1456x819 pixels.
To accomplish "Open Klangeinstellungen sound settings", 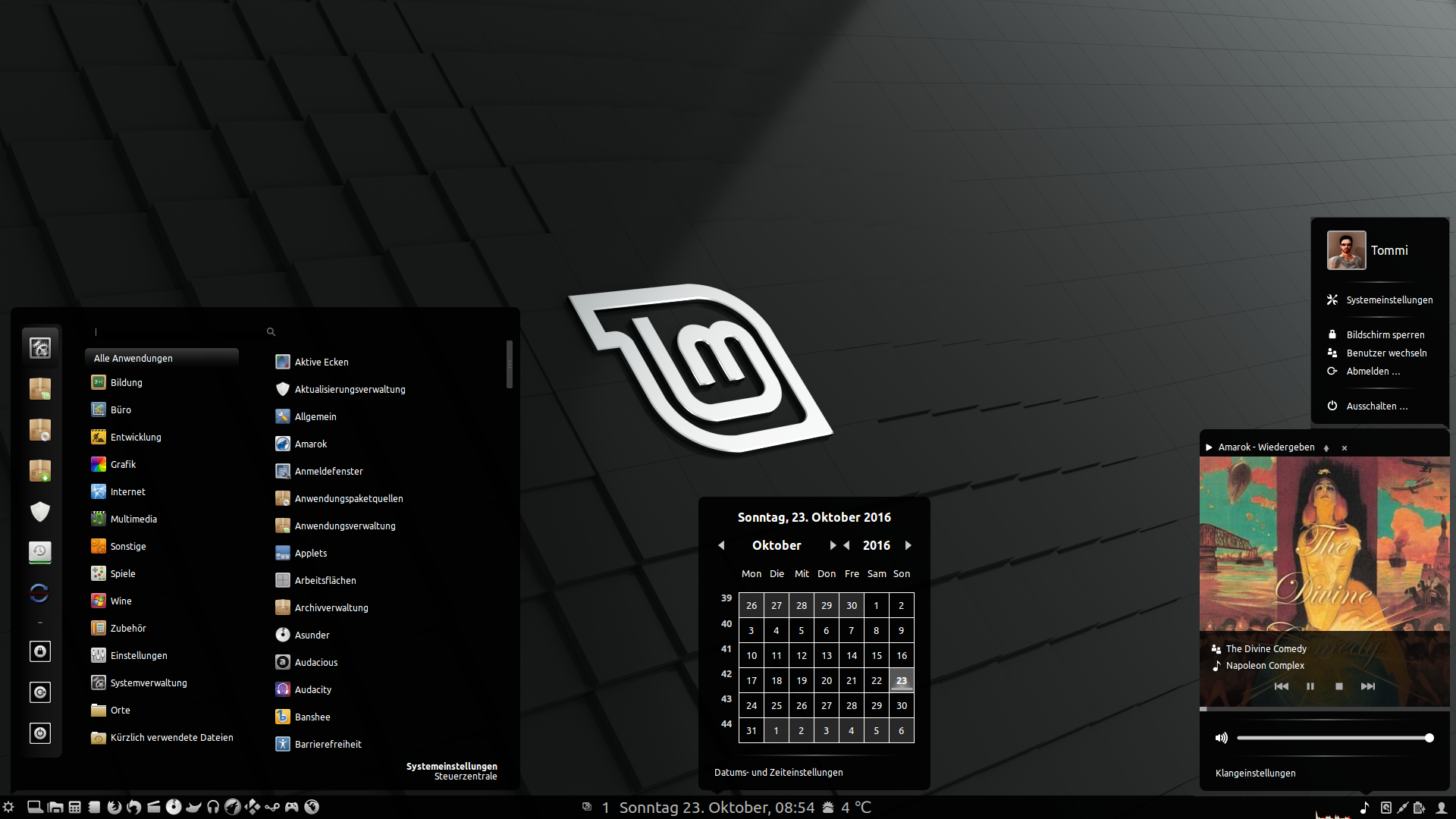I will tap(1255, 773).
